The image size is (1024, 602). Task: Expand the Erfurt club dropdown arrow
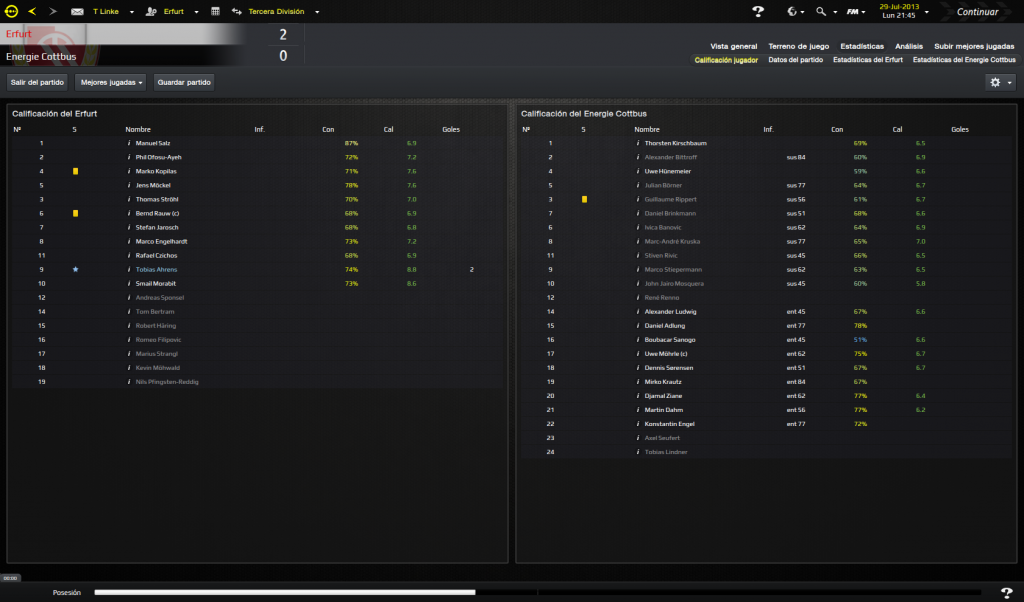coord(197,12)
